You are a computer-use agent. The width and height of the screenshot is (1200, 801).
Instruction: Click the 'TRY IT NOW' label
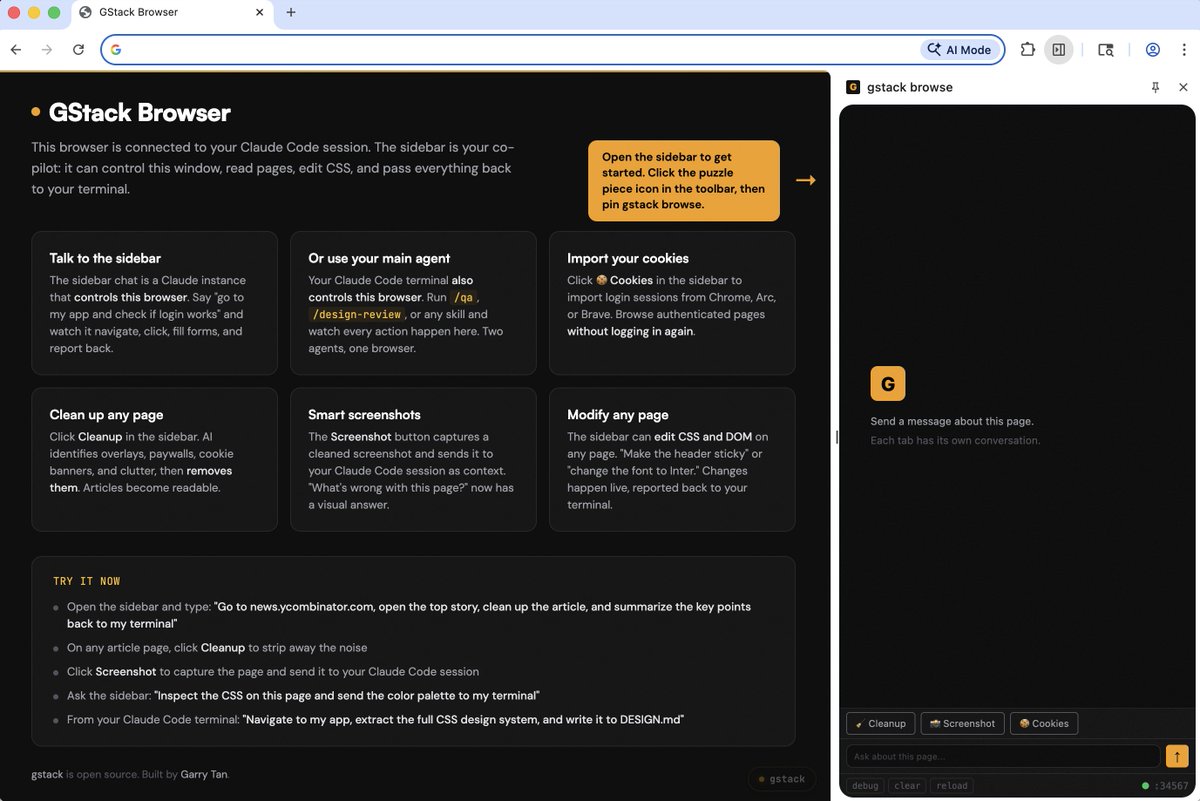[x=87, y=581]
